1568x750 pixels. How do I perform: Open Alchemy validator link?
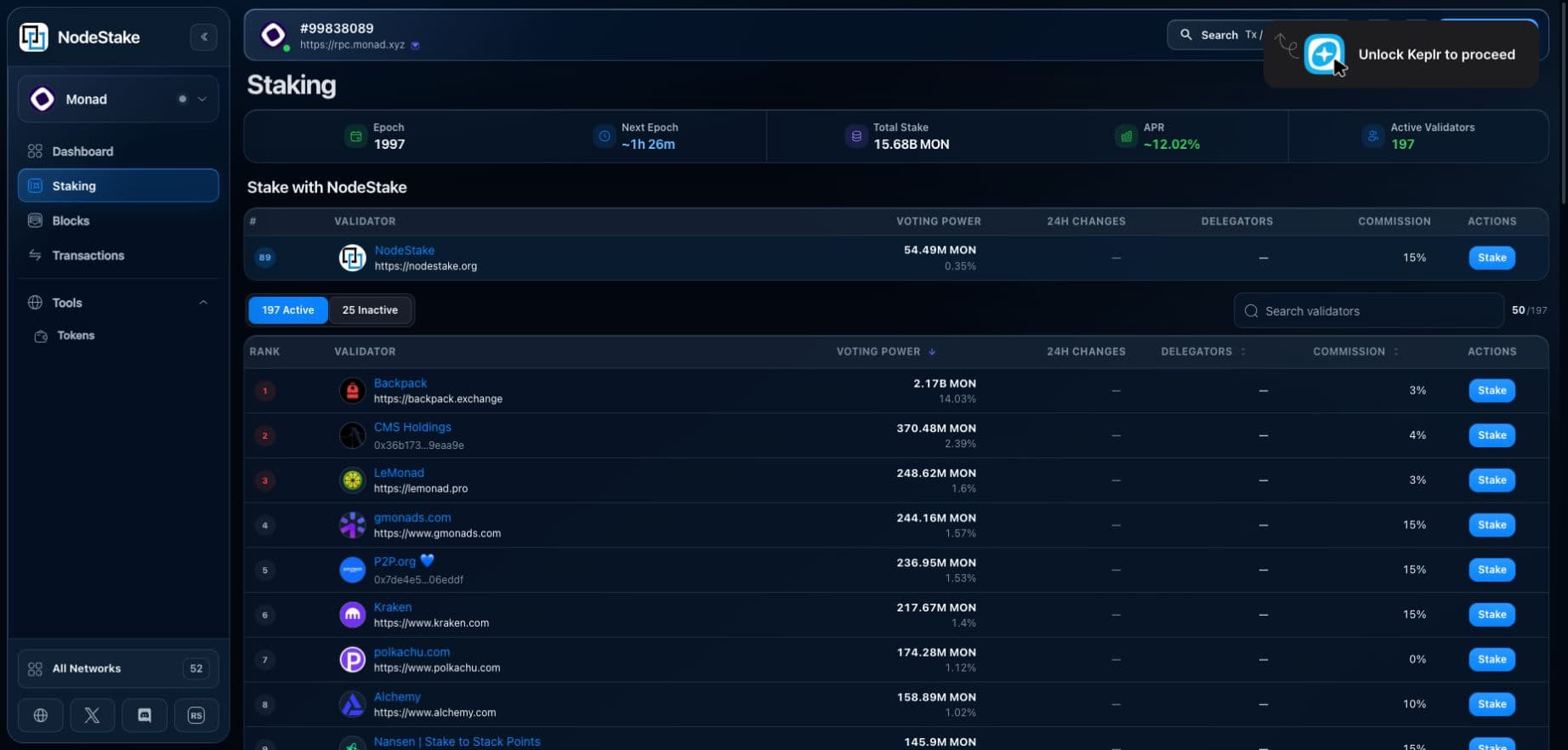click(x=397, y=696)
